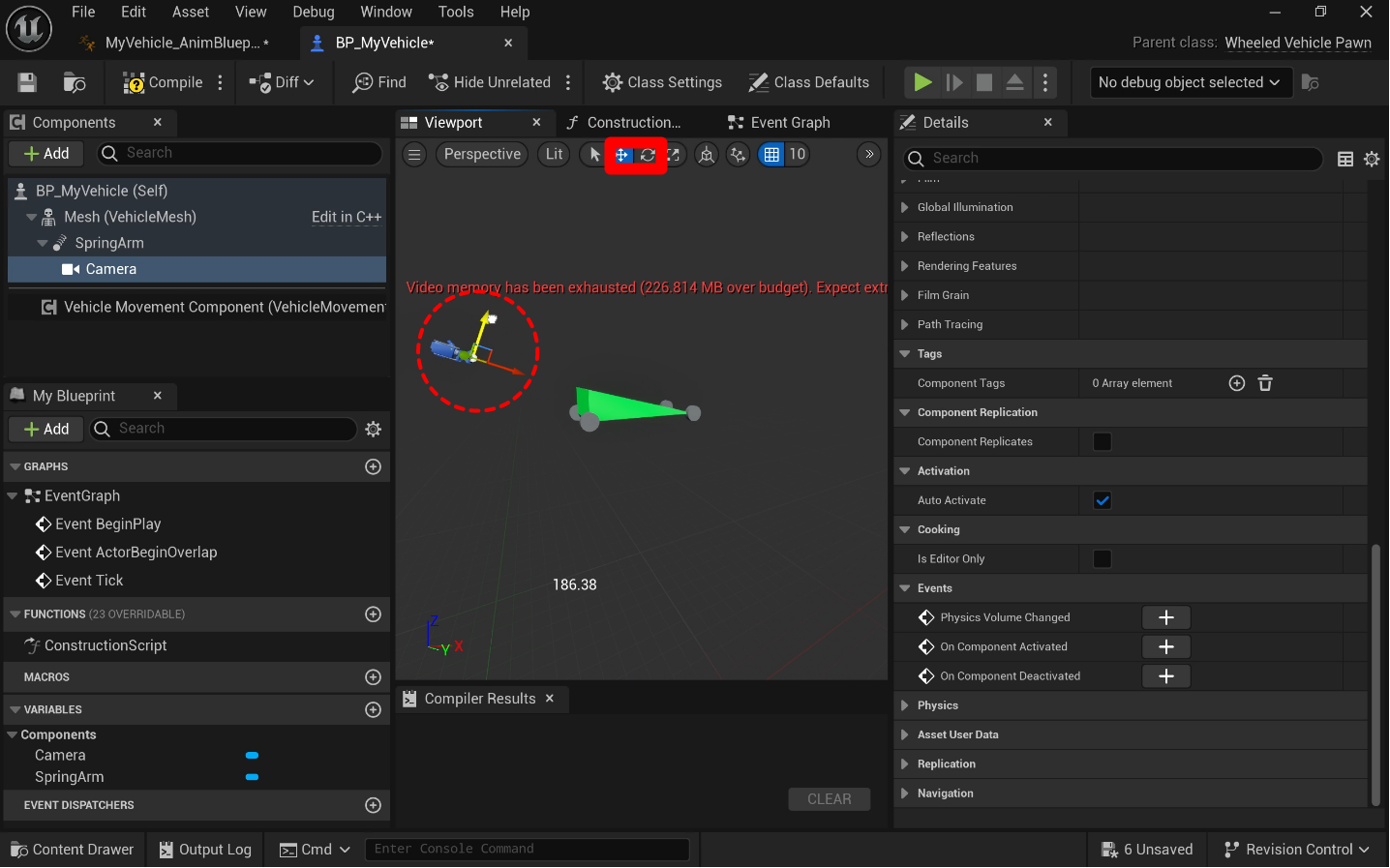The width and height of the screenshot is (1390, 868).
Task: Open the Debug menu
Action: (314, 12)
